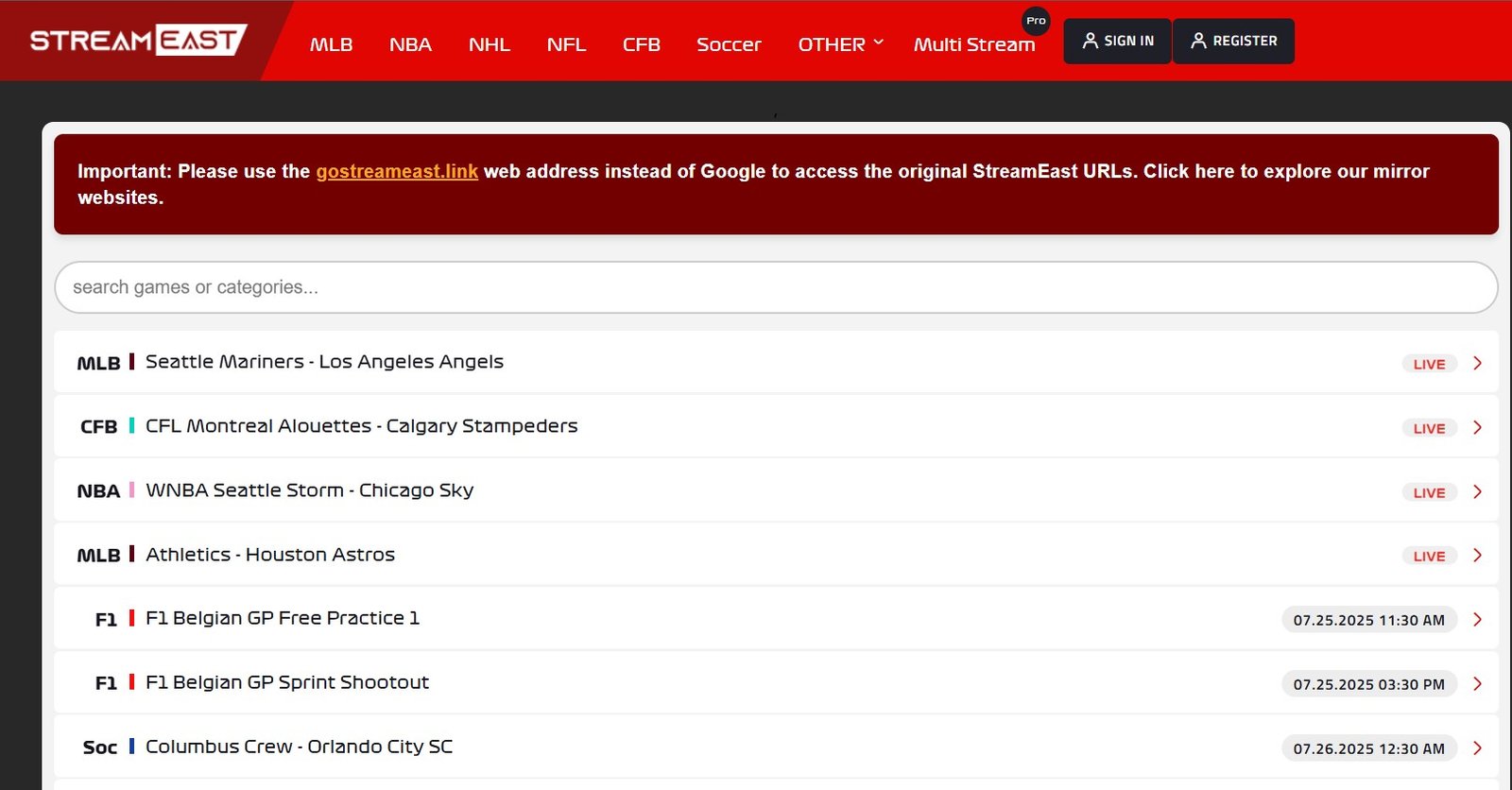Click CFB tag on Alouettes row
This screenshot has height=790, width=1512.
coord(99,427)
